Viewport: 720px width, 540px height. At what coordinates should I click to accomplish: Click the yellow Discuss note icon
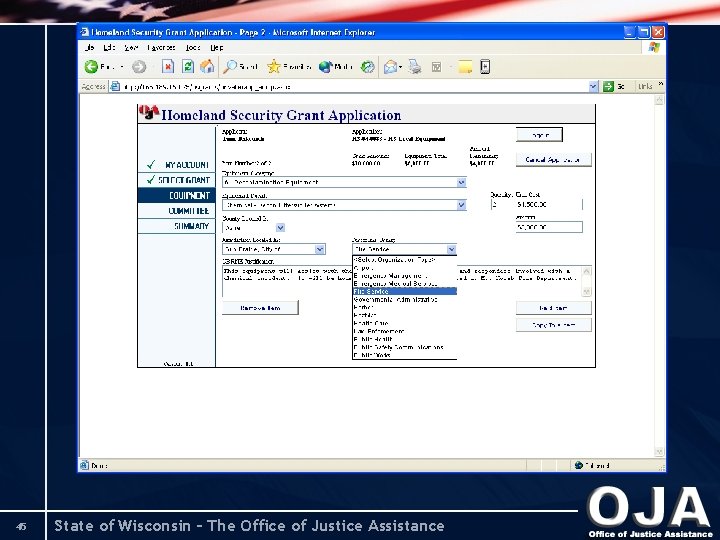[x=465, y=68]
